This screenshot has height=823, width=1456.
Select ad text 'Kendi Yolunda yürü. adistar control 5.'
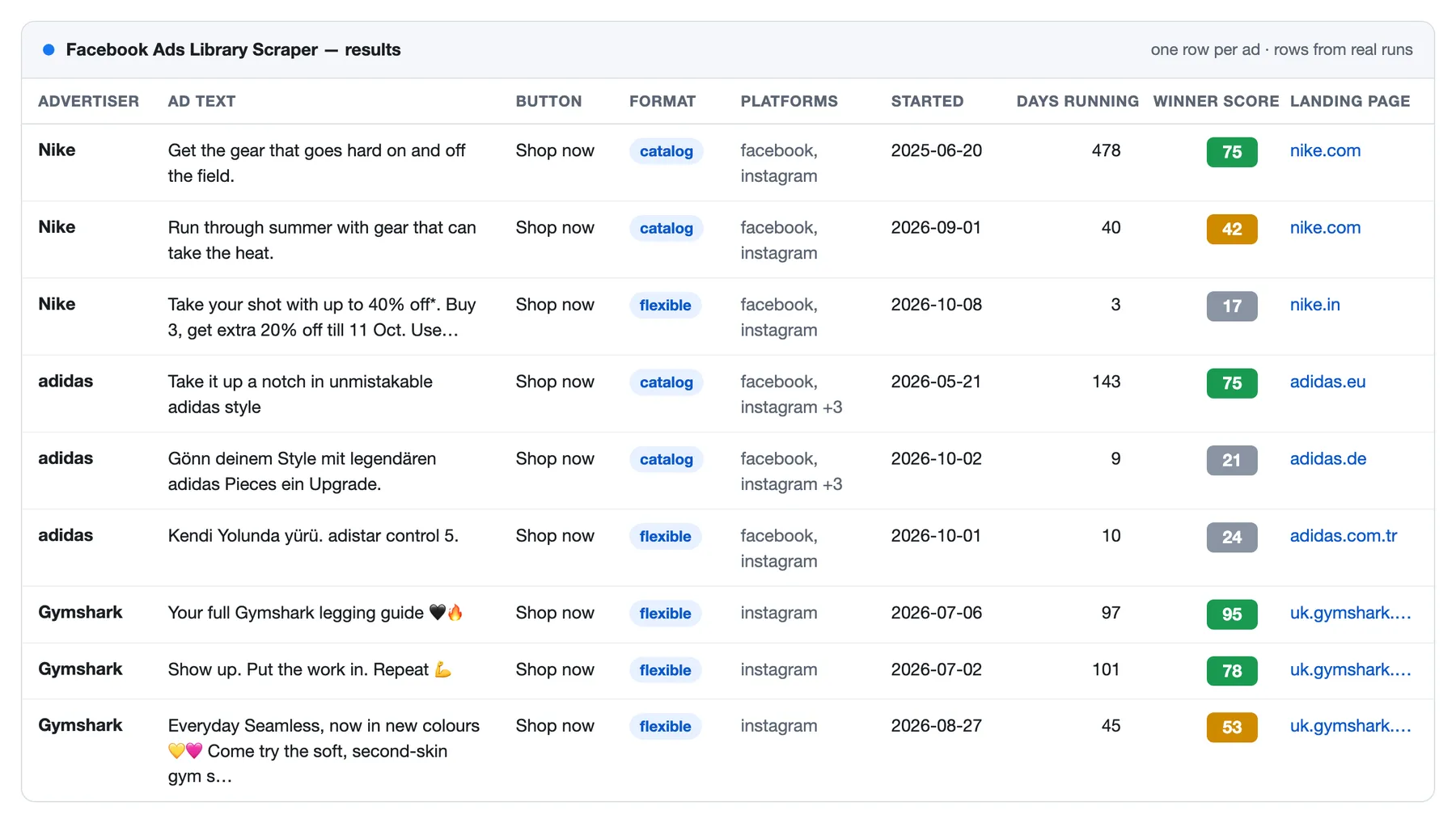313,535
